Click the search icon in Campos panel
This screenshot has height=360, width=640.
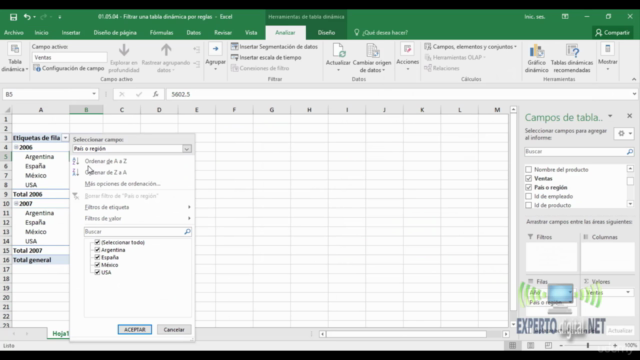(629, 151)
